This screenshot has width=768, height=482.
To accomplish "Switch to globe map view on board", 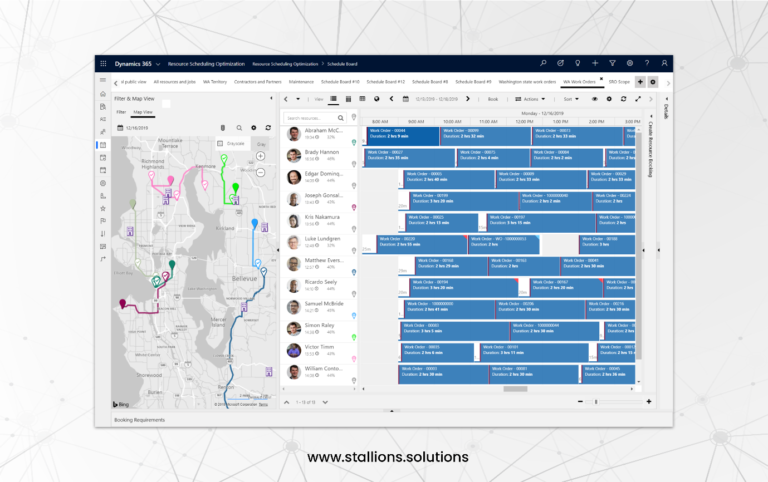I will [x=376, y=99].
